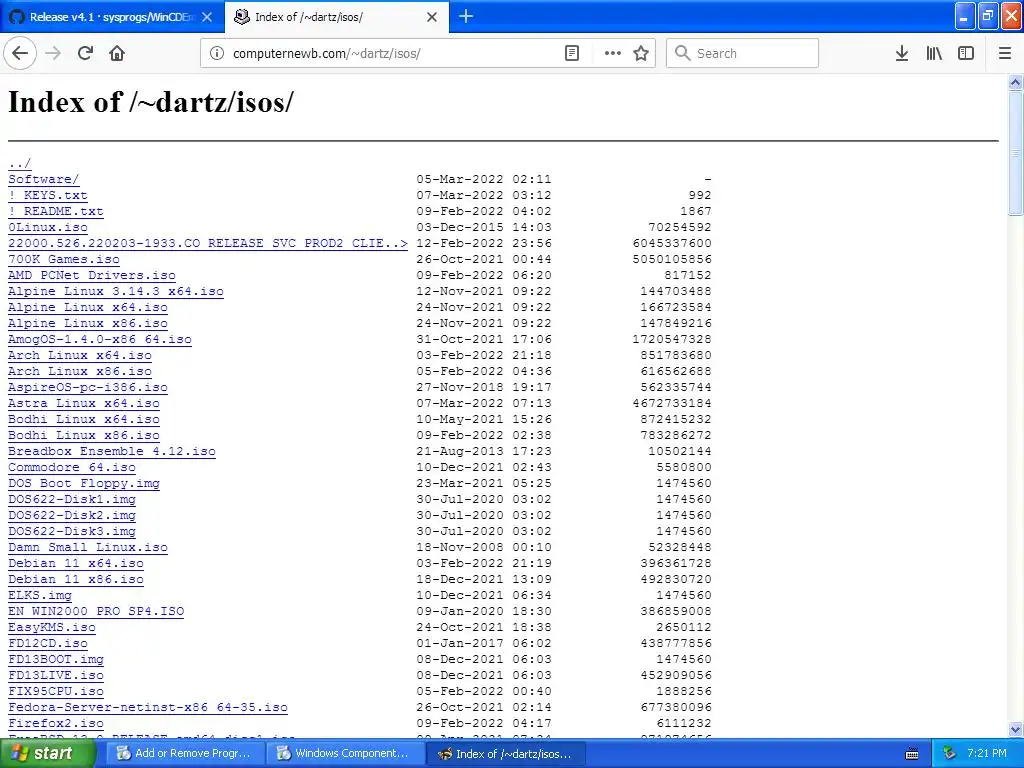Download 700K Games.iso
1024x768 pixels.
64,259
